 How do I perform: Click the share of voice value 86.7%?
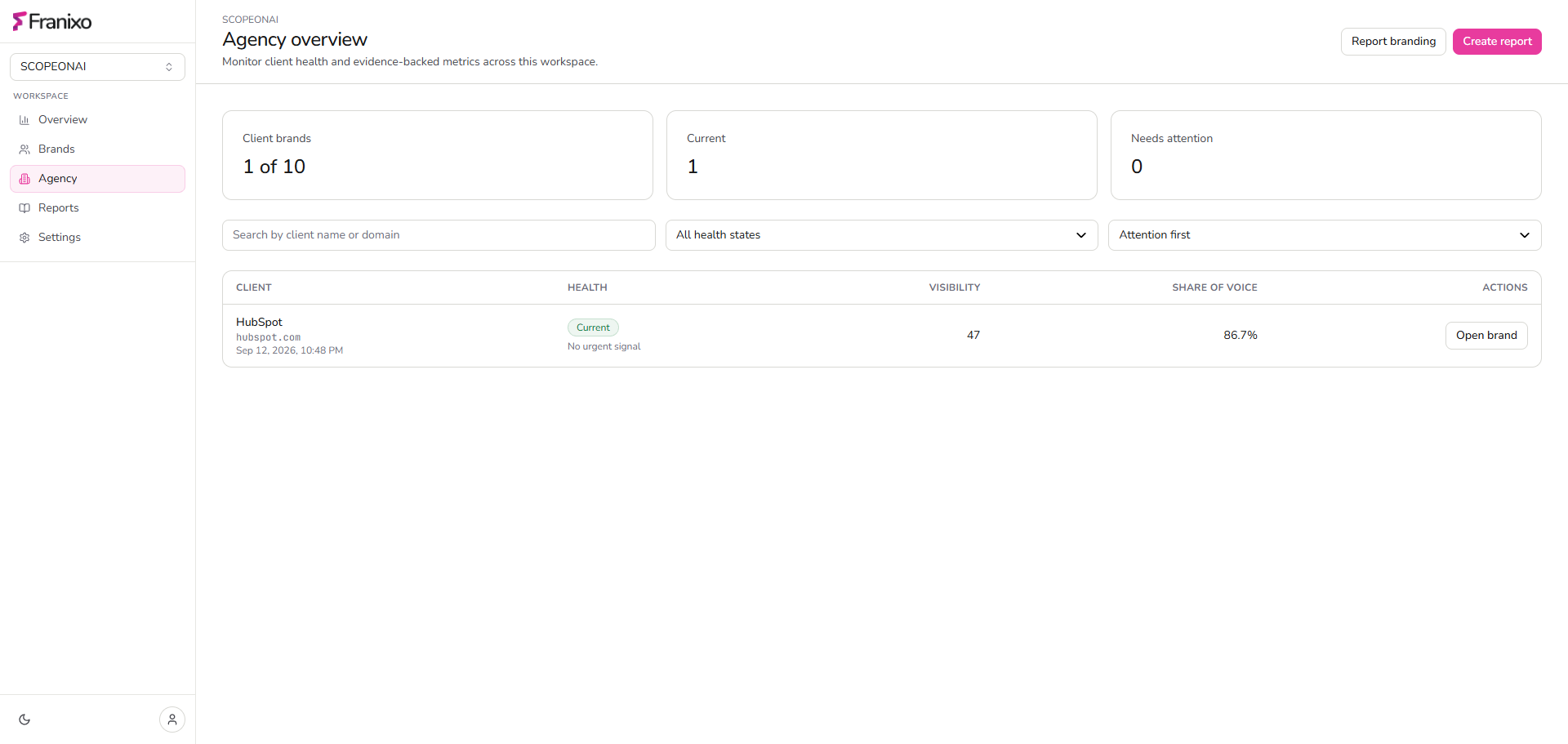(1241, 336)
